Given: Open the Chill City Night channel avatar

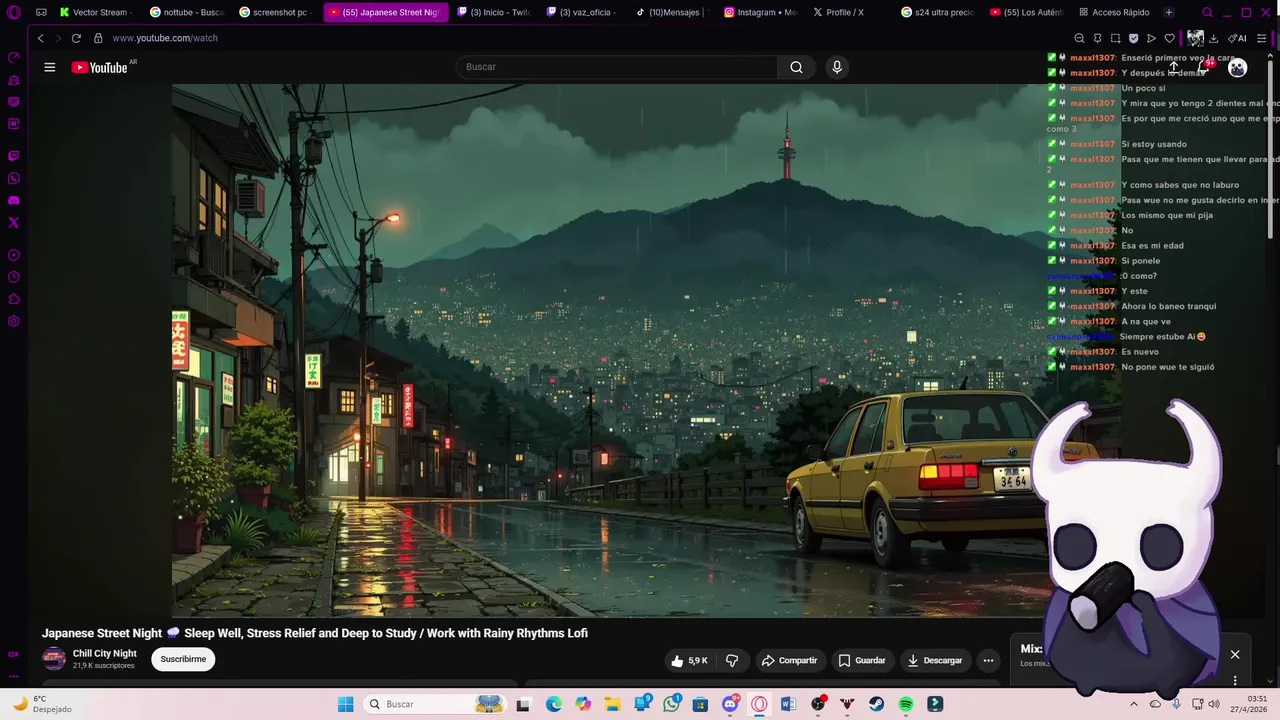Looking at the screenshot, I should [x=54, y=659].
